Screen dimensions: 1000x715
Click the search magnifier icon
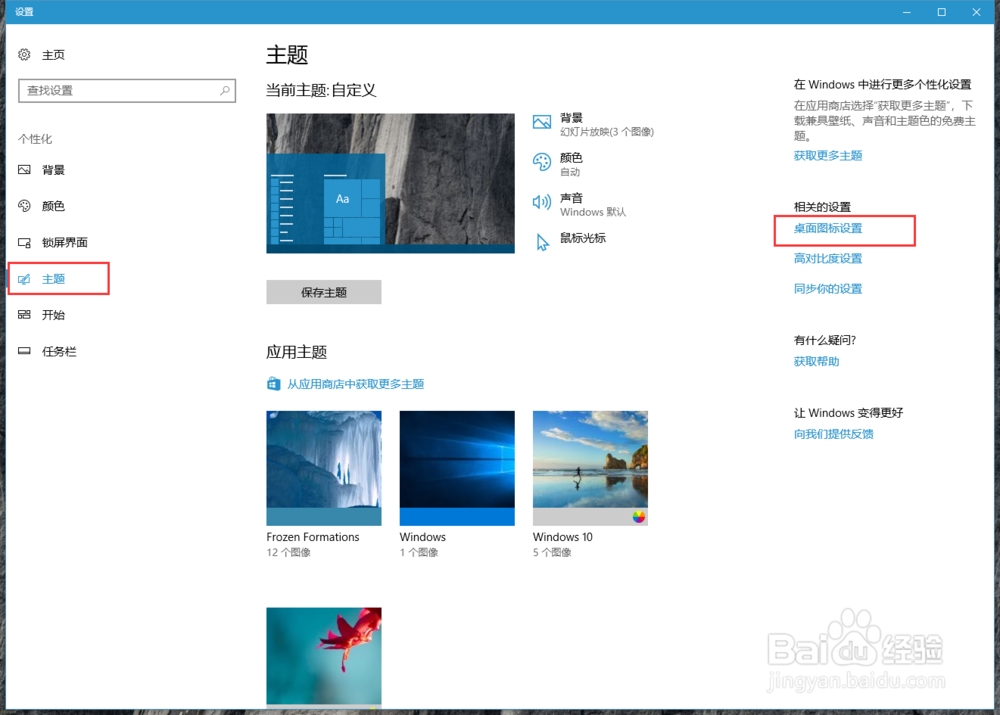coord(225,91)
